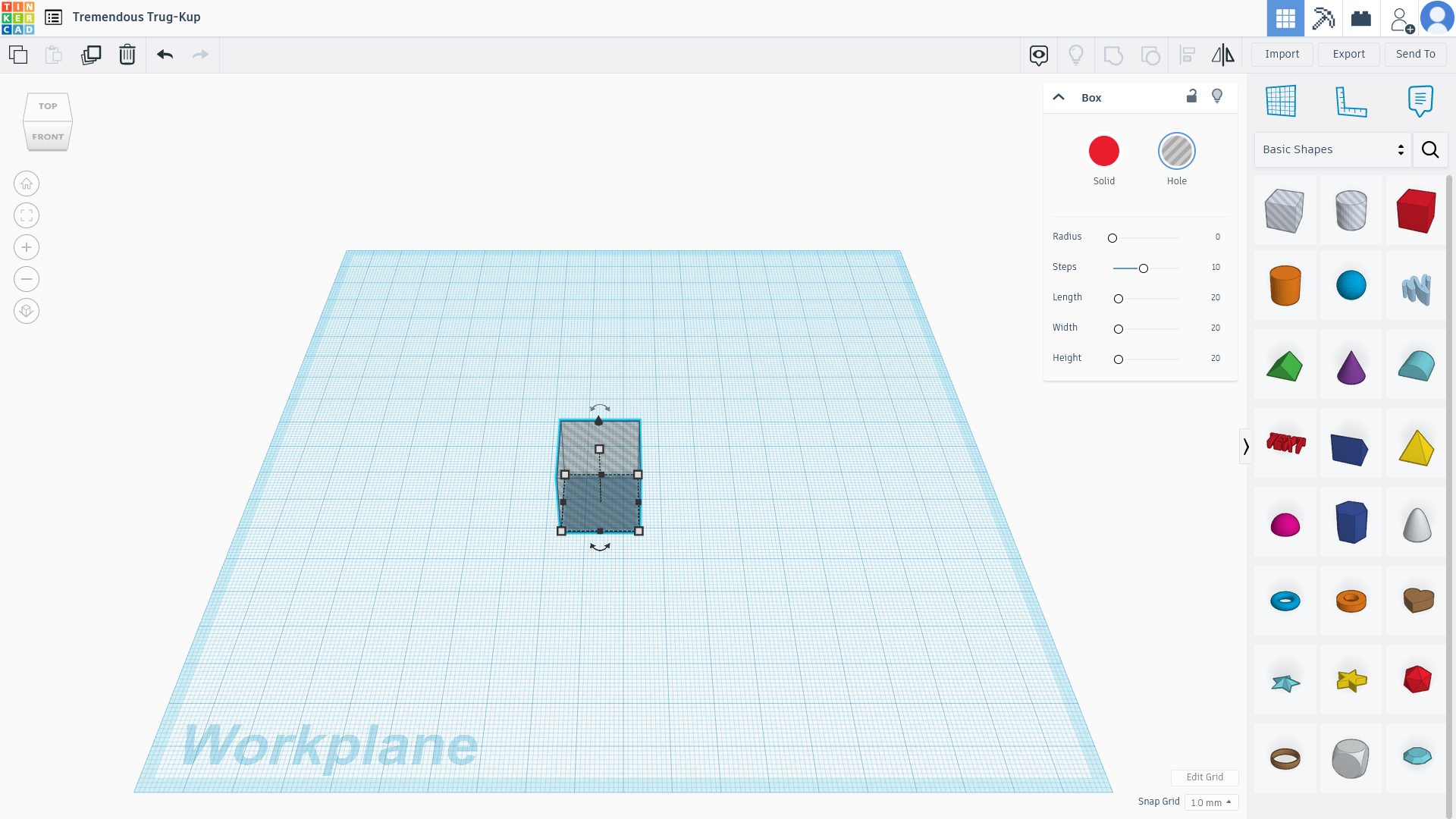Open the Delete tool to remove selection
The height and width of the screenshot is (819, 1456).
127,55
